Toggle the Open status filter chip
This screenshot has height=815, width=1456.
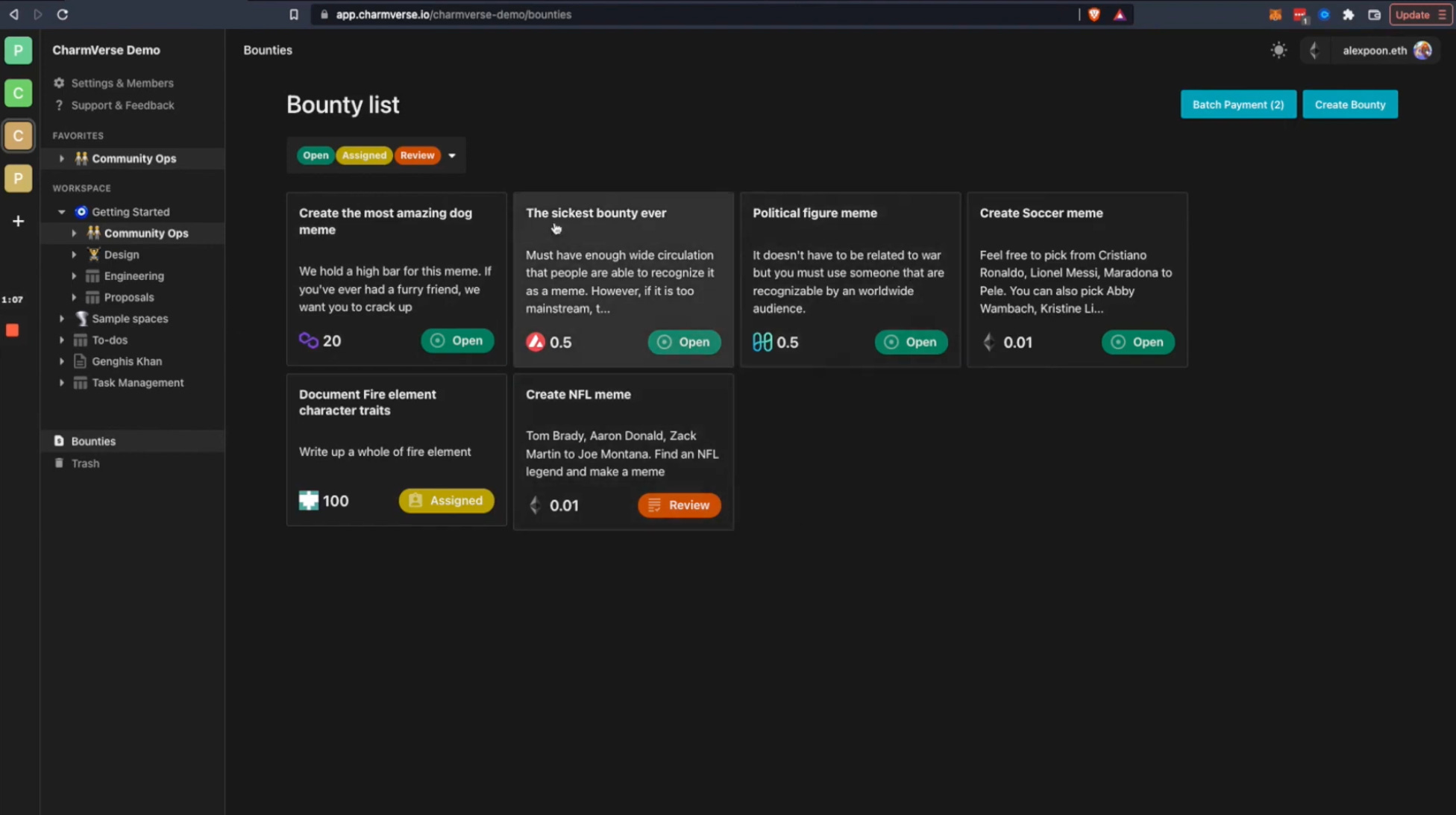click(316, 155)
